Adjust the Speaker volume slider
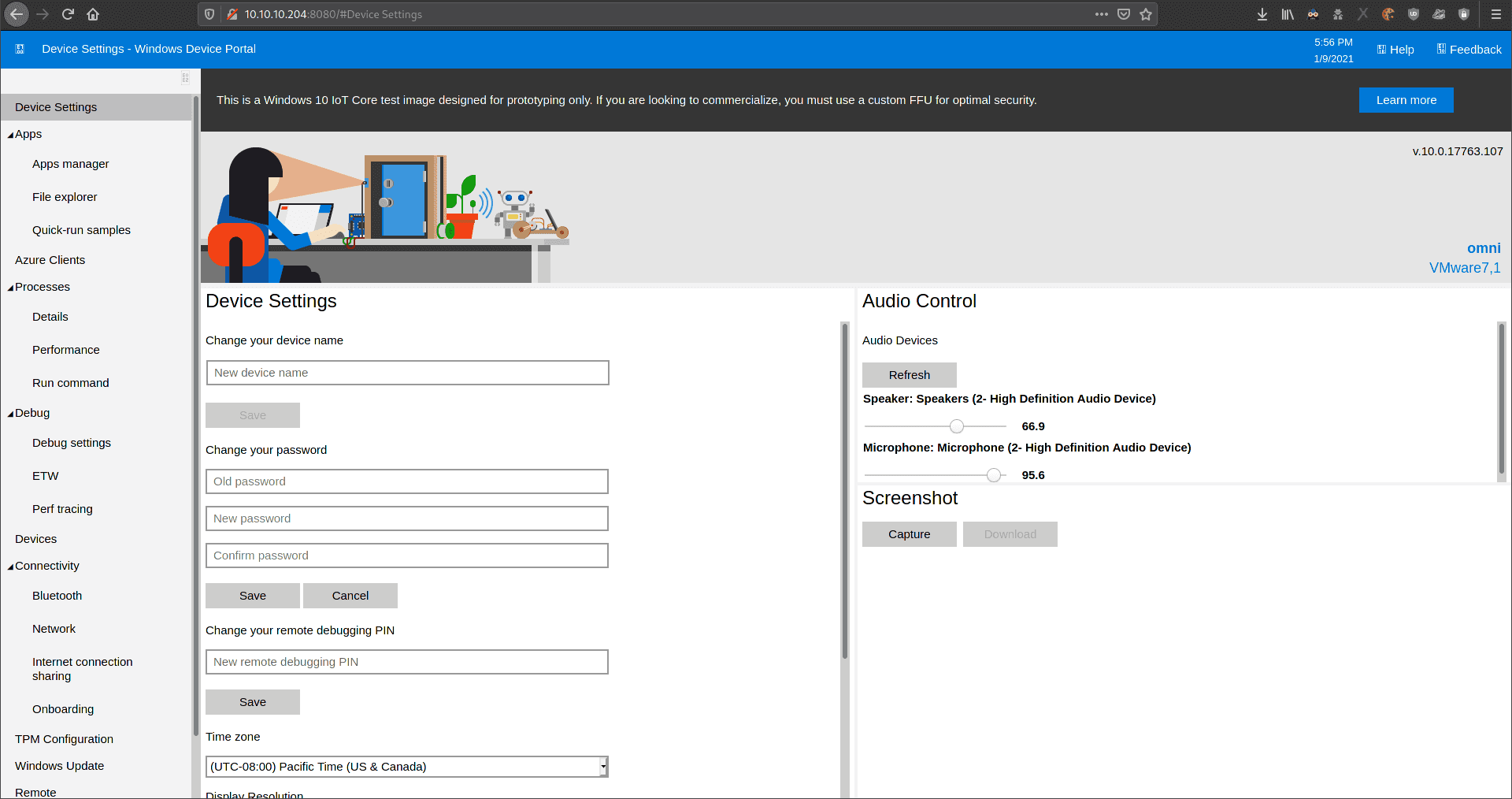Screen dimensions: 1512x799 (956, 426)
